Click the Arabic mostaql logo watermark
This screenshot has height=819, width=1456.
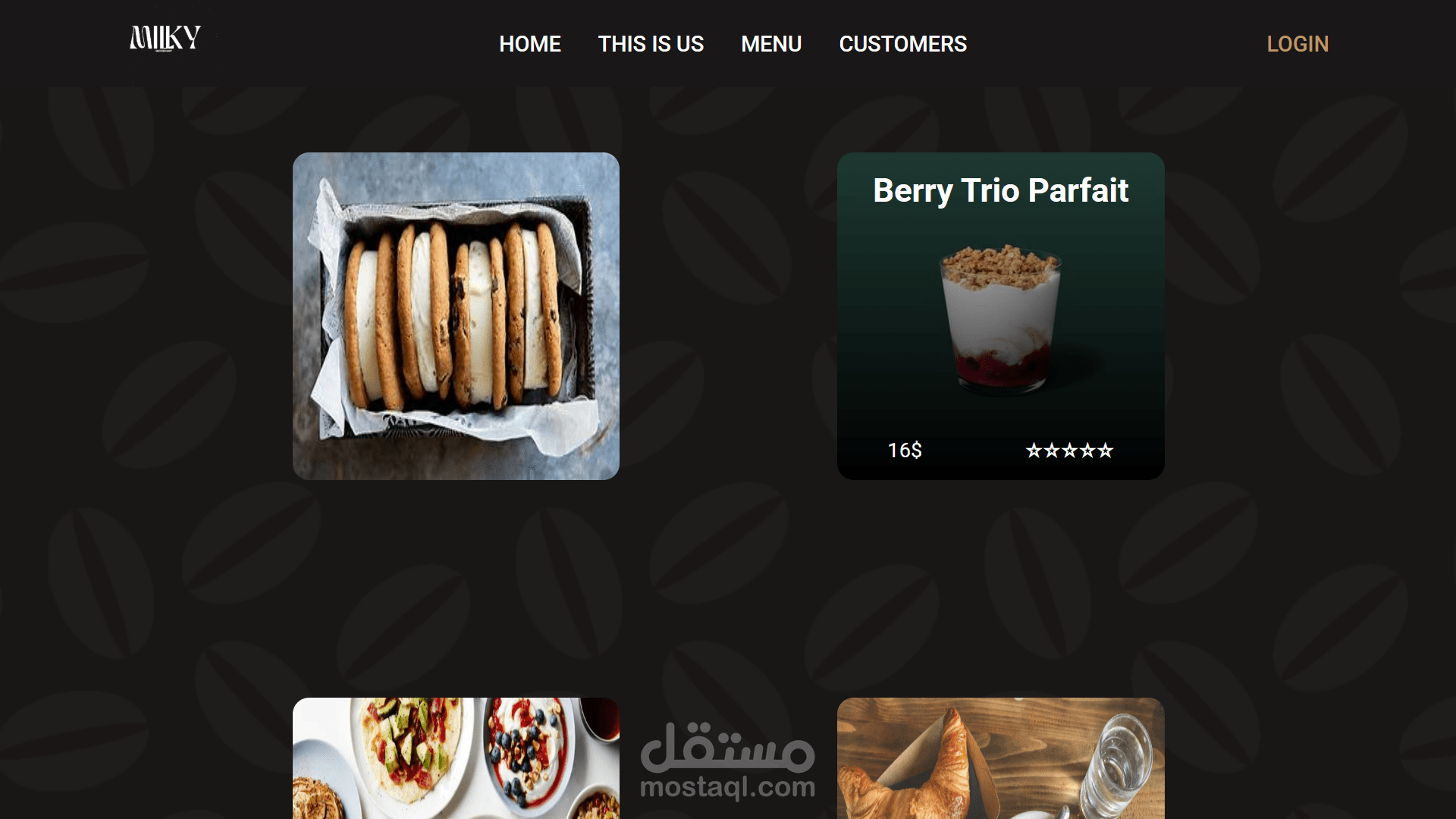[728, 747]
